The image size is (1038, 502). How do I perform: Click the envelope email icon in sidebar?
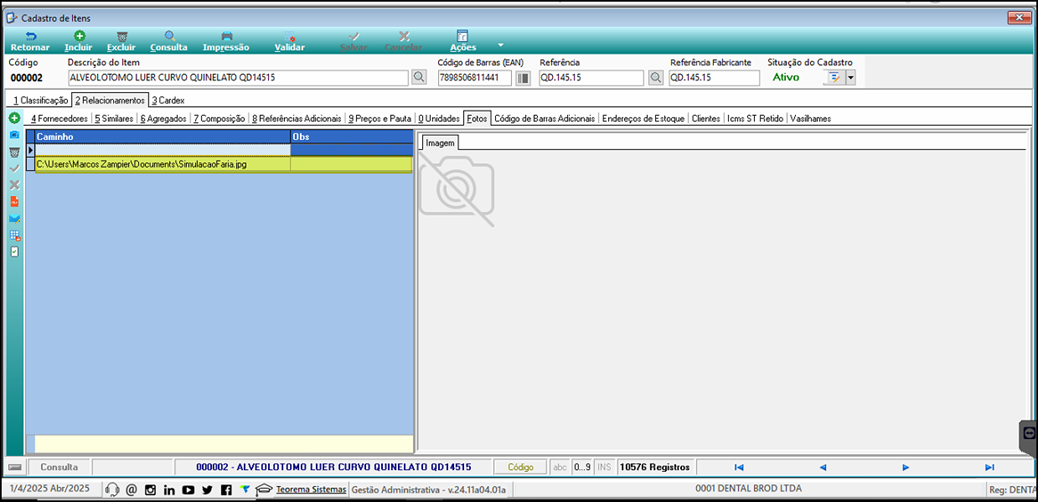coord(14,219)
